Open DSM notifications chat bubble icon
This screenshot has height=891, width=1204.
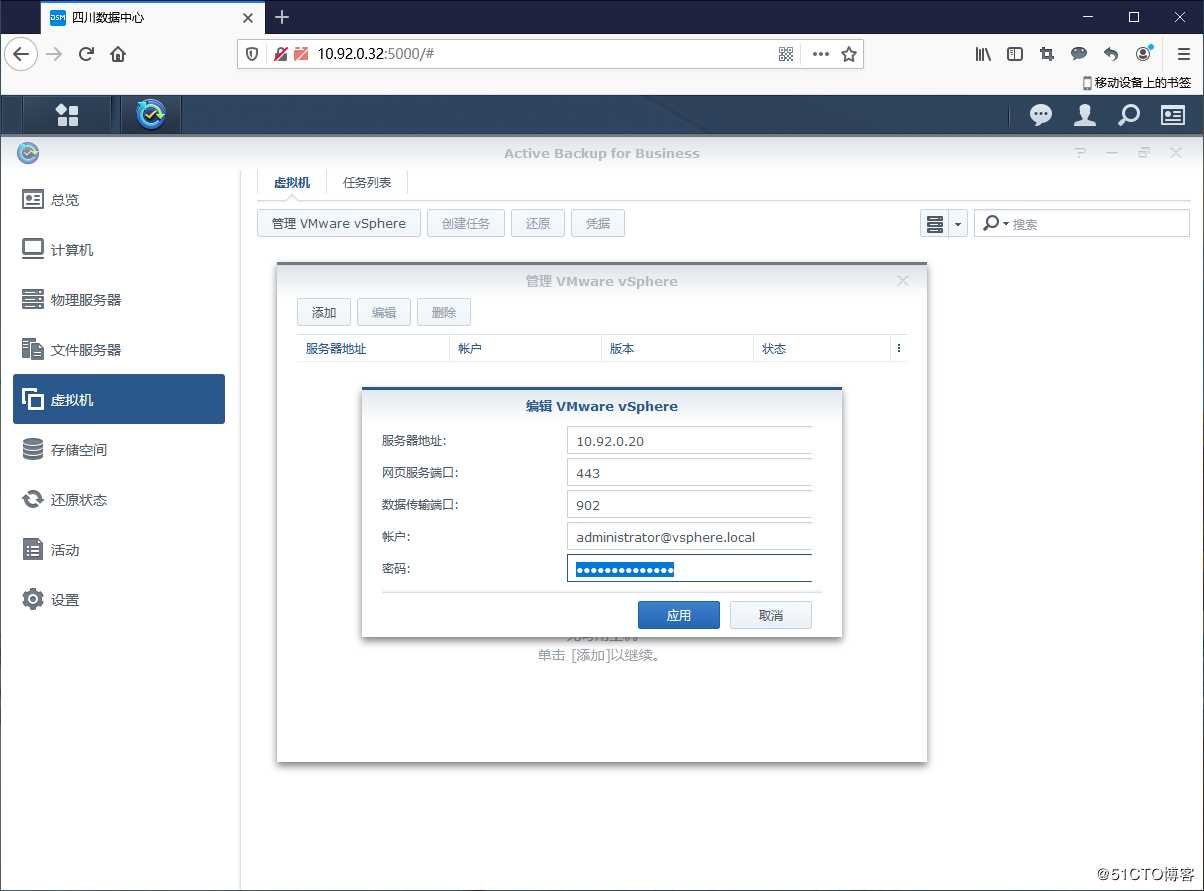click(1041, 115)
